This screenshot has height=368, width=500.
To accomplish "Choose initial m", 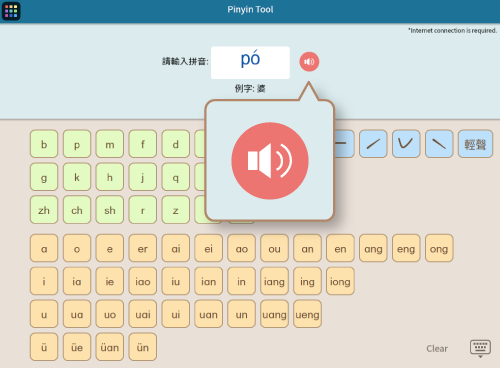I will (x=110, y=144).
